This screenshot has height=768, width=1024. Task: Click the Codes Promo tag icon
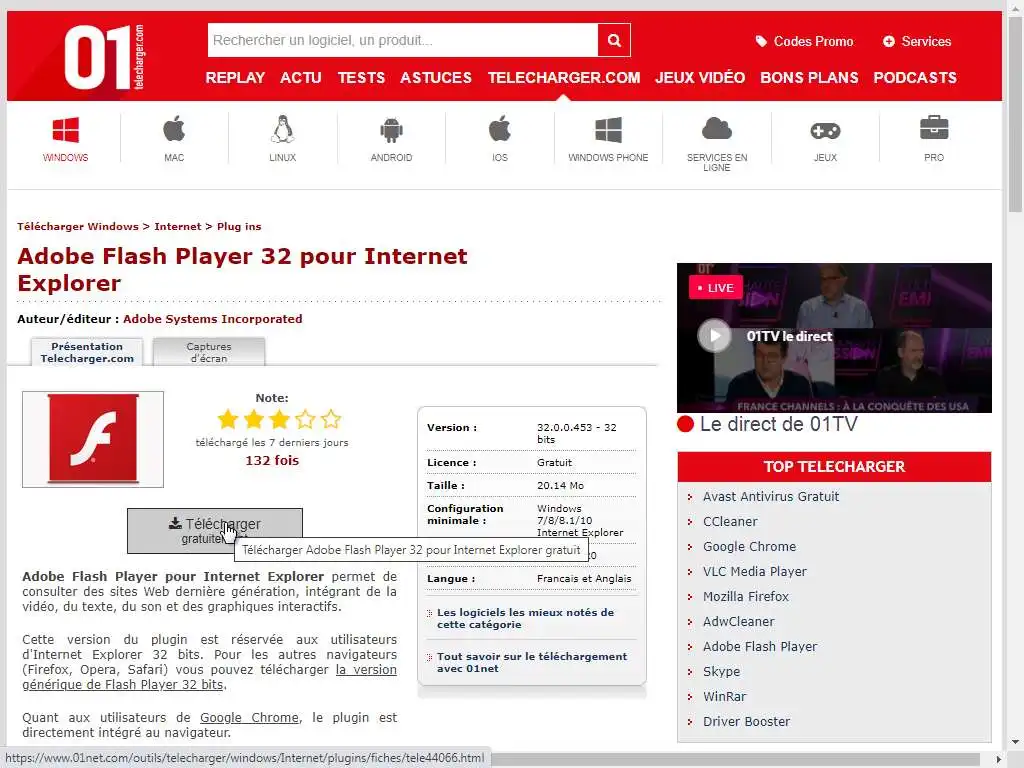761,41
